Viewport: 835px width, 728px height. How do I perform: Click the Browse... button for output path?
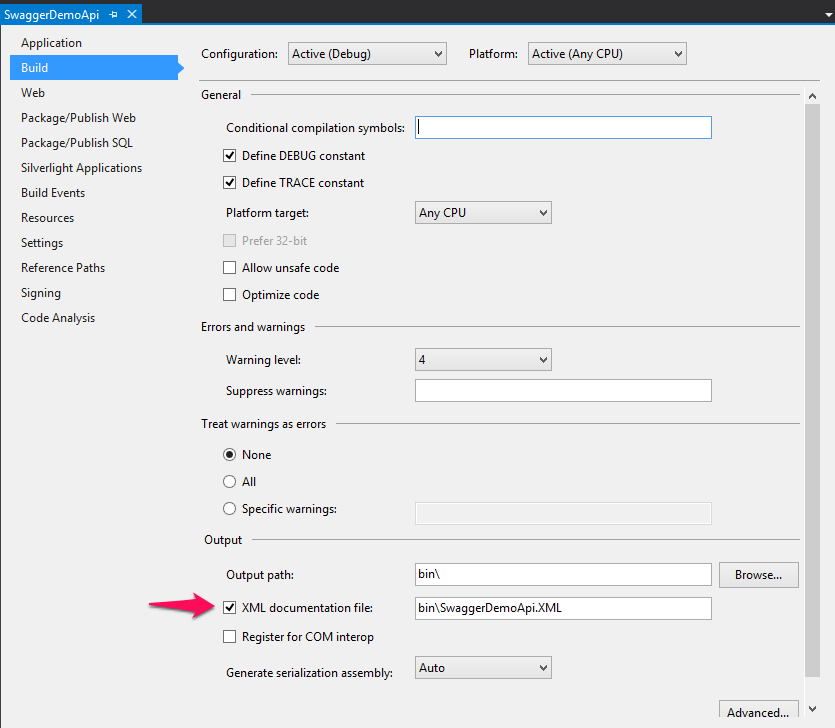758,575
